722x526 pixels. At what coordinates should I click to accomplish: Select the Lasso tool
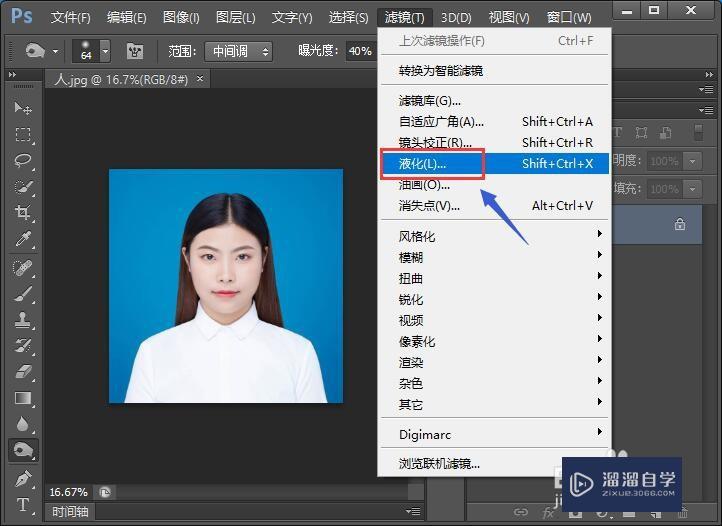23,160
